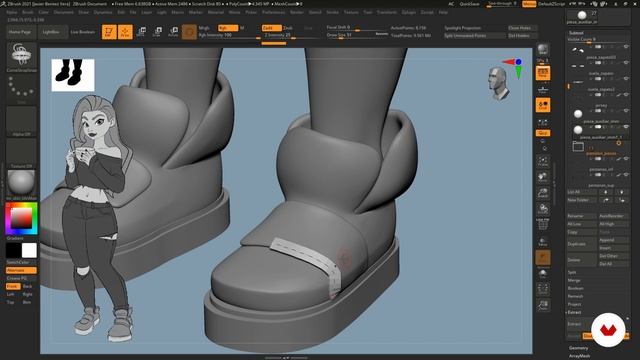
Task: Click the head-shaped camera view navigator
Action: click(499, 84)
